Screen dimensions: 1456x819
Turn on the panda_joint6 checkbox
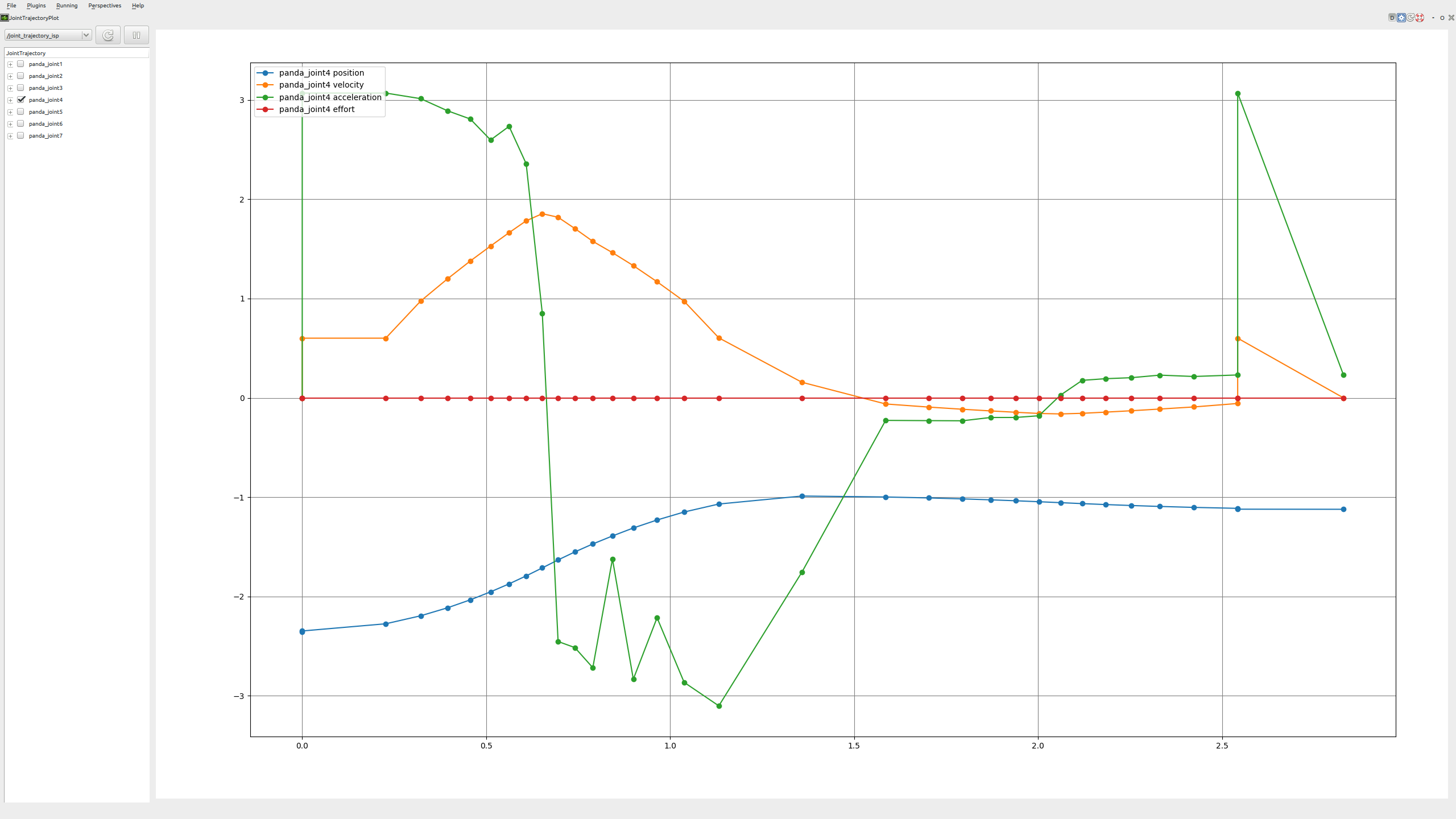20,124
